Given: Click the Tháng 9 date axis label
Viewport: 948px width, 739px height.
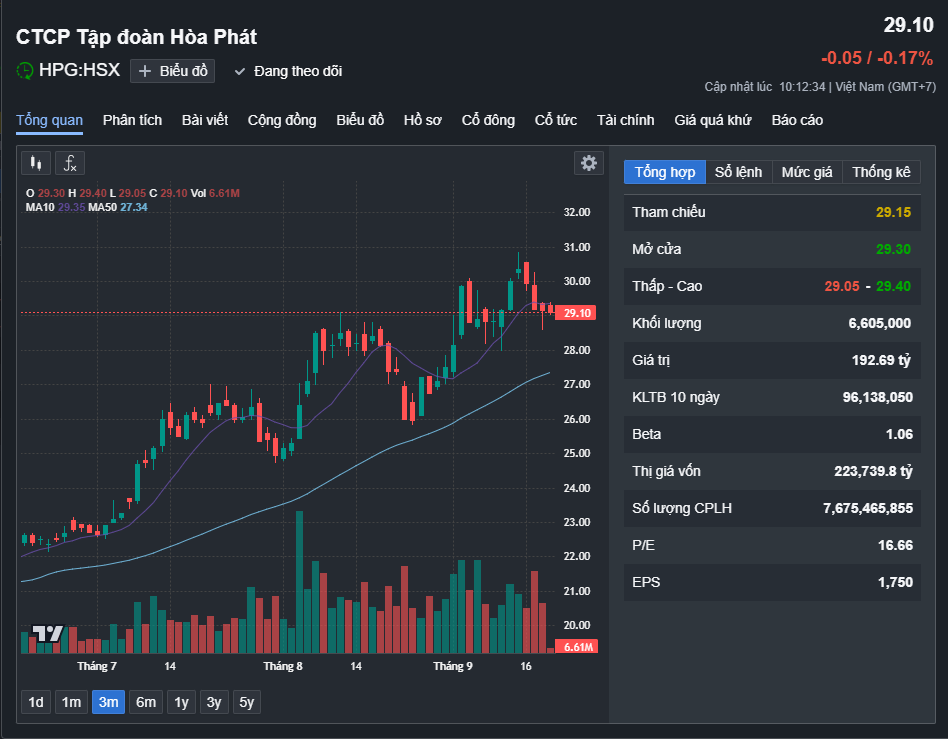Looking at the screenshot, I should click(x=453, y=666).
